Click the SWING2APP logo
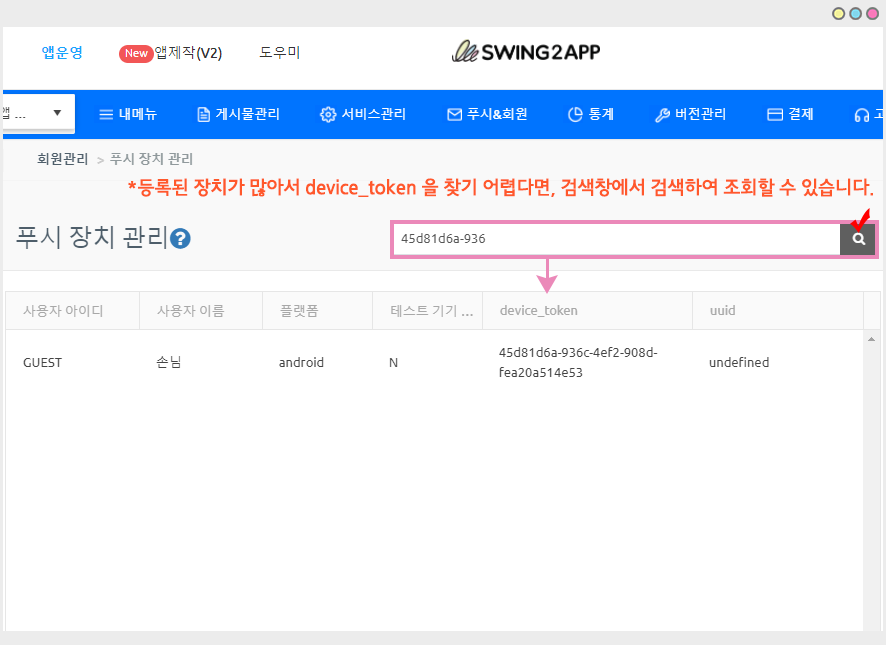Screen dimensions: 886x645 525,52
